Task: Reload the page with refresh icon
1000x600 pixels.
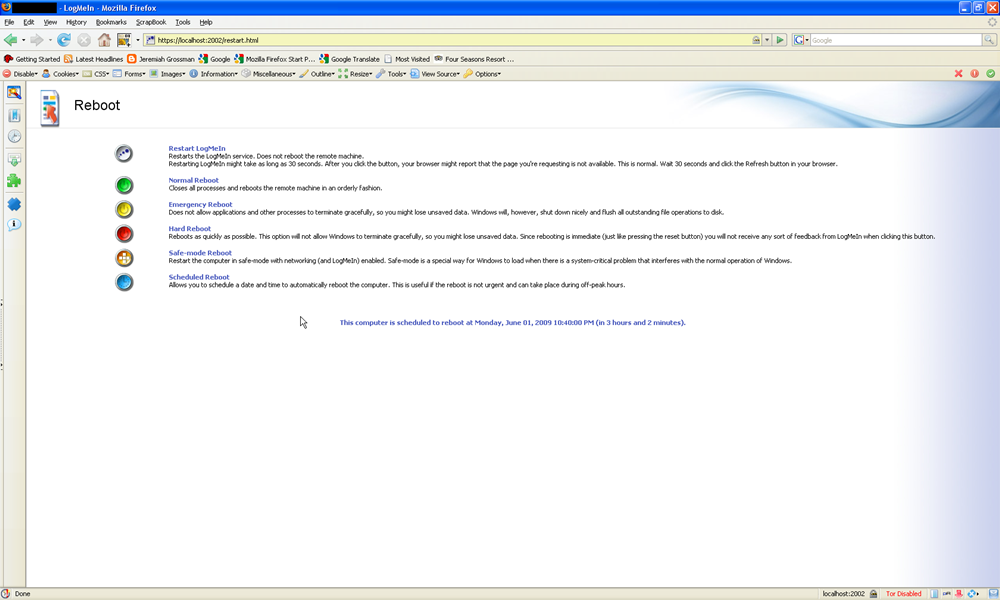Action: coord(64,40)
